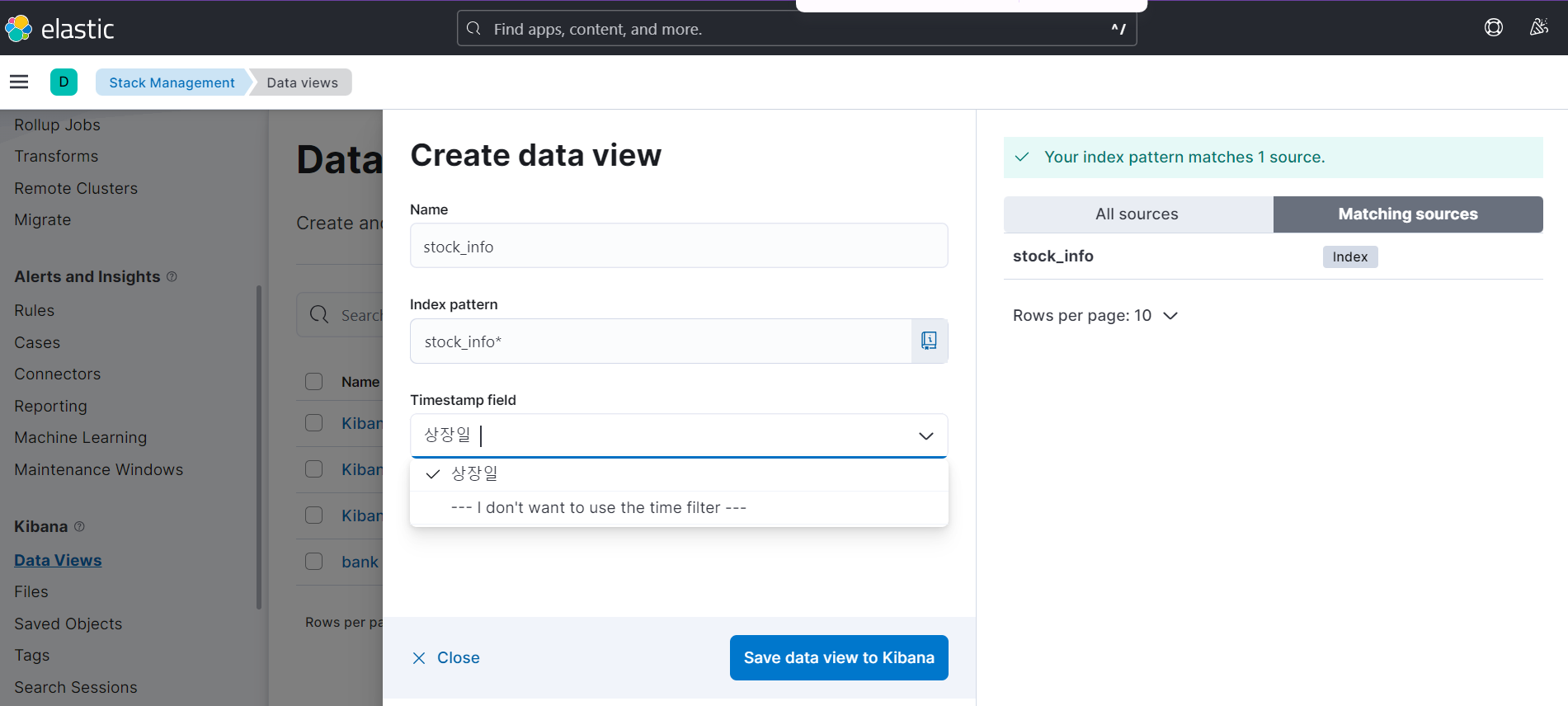Switch to All sources tab
1568x706 pixels.
click(1138, 214)
